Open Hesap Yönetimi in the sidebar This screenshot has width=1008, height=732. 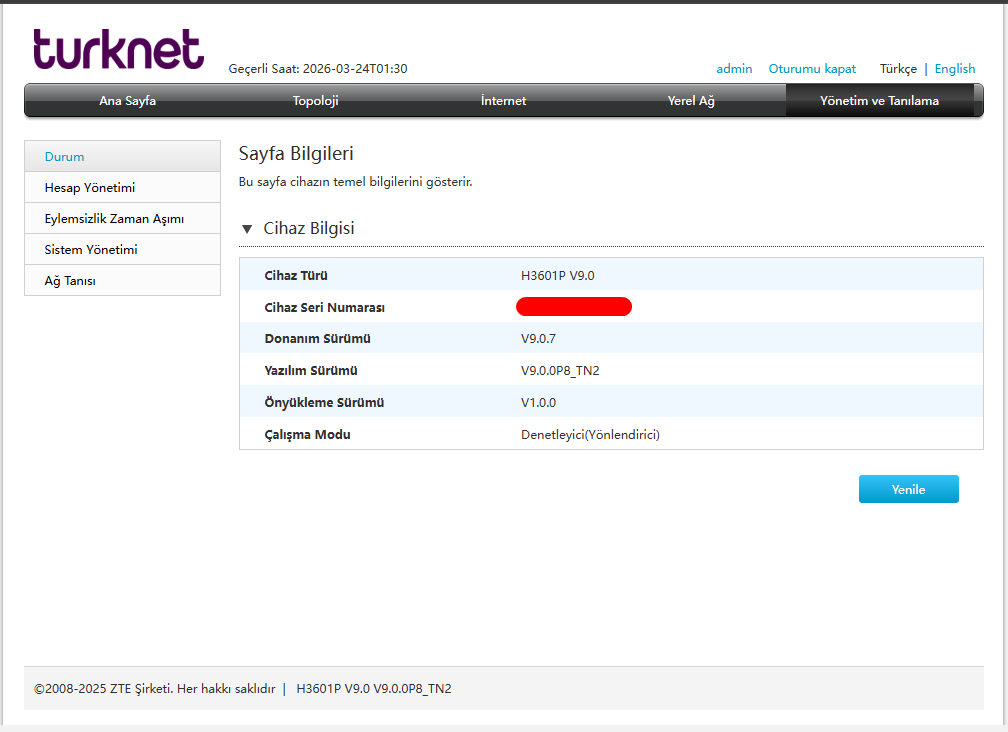point(122,188)
